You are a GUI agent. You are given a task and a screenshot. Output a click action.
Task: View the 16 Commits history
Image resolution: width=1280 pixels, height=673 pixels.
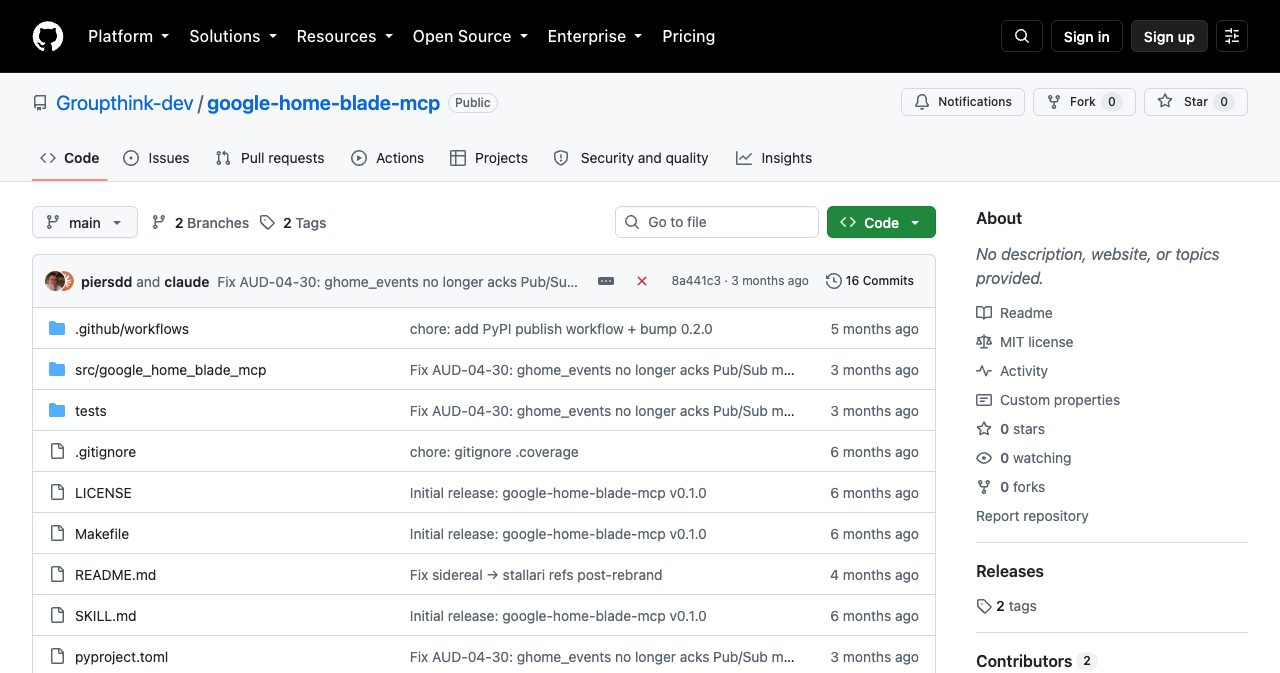pyautogui.click(x=870, y=281)
